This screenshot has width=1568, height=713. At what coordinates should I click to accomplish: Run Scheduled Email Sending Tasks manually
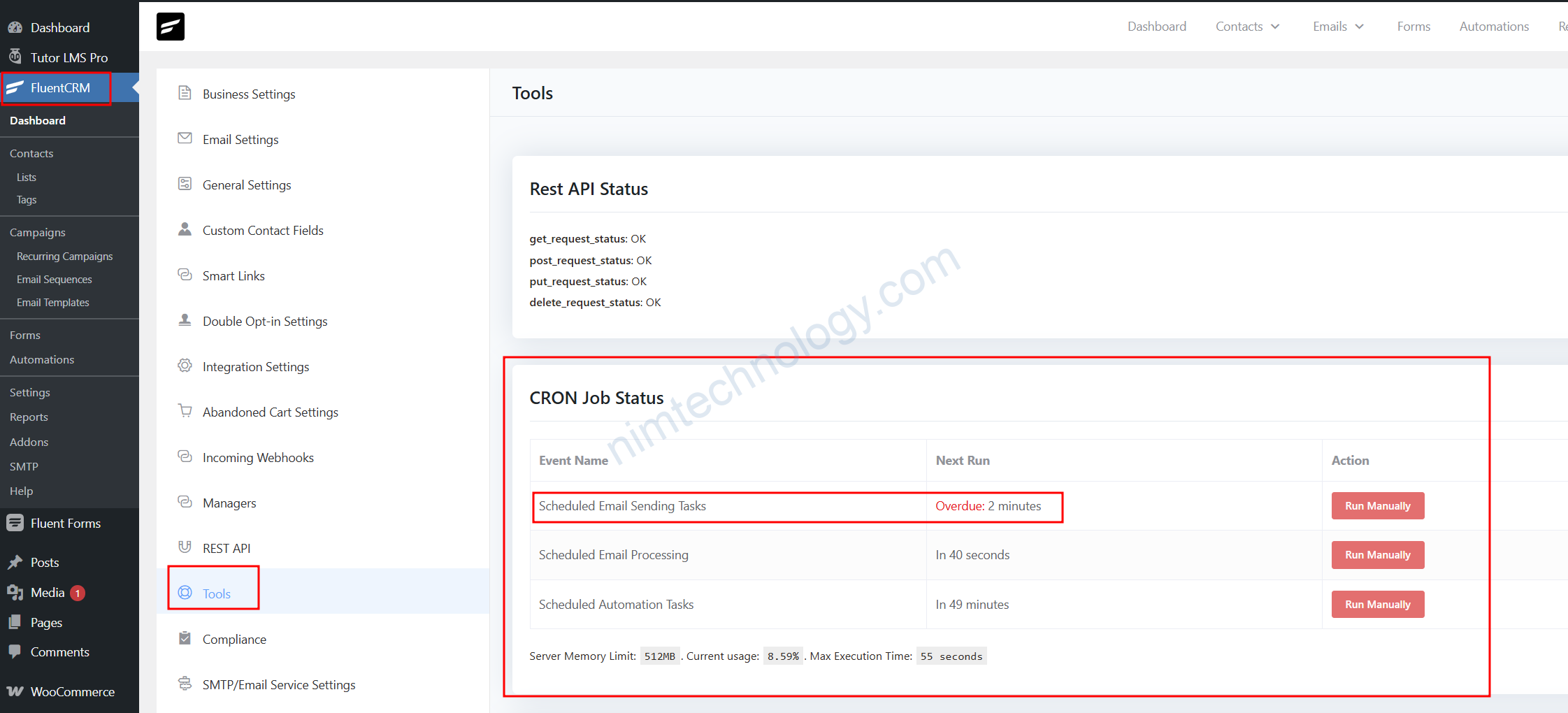coord(1377,506)
